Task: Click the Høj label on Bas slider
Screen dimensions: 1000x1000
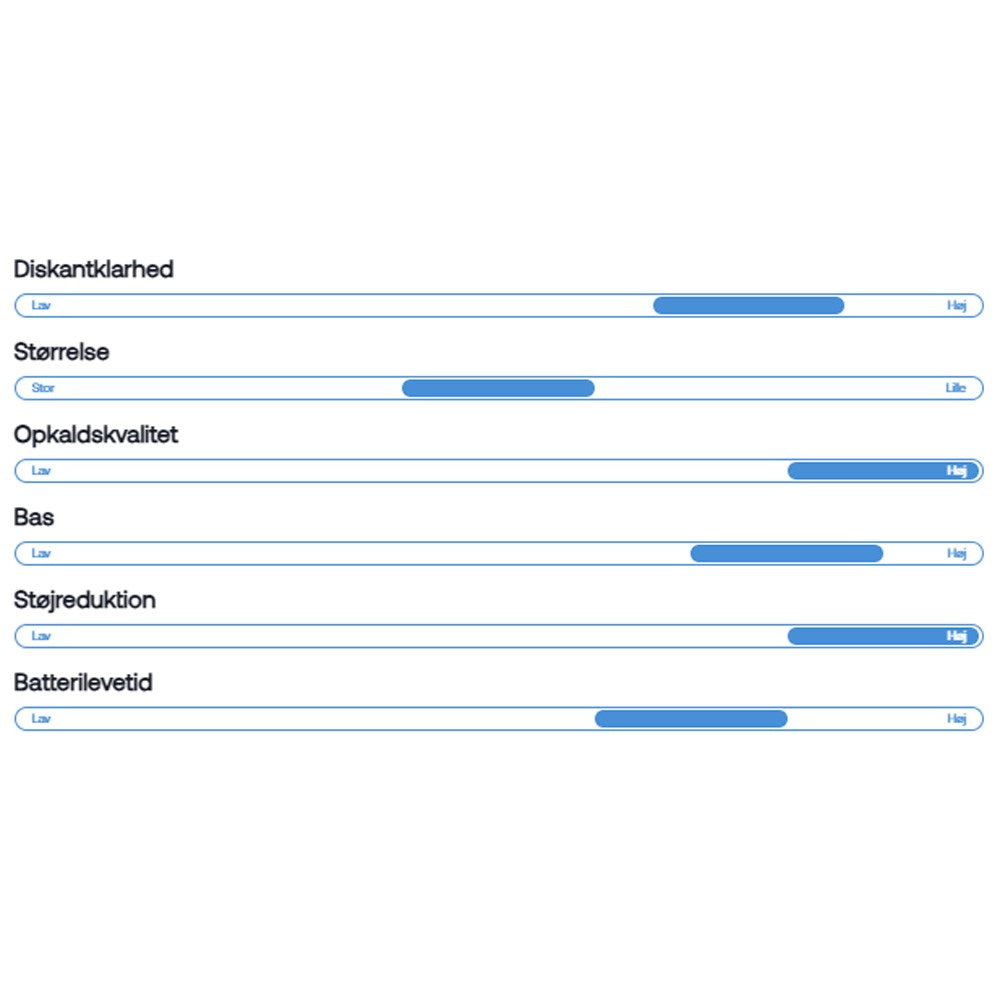Action: (x=957, y=553)
